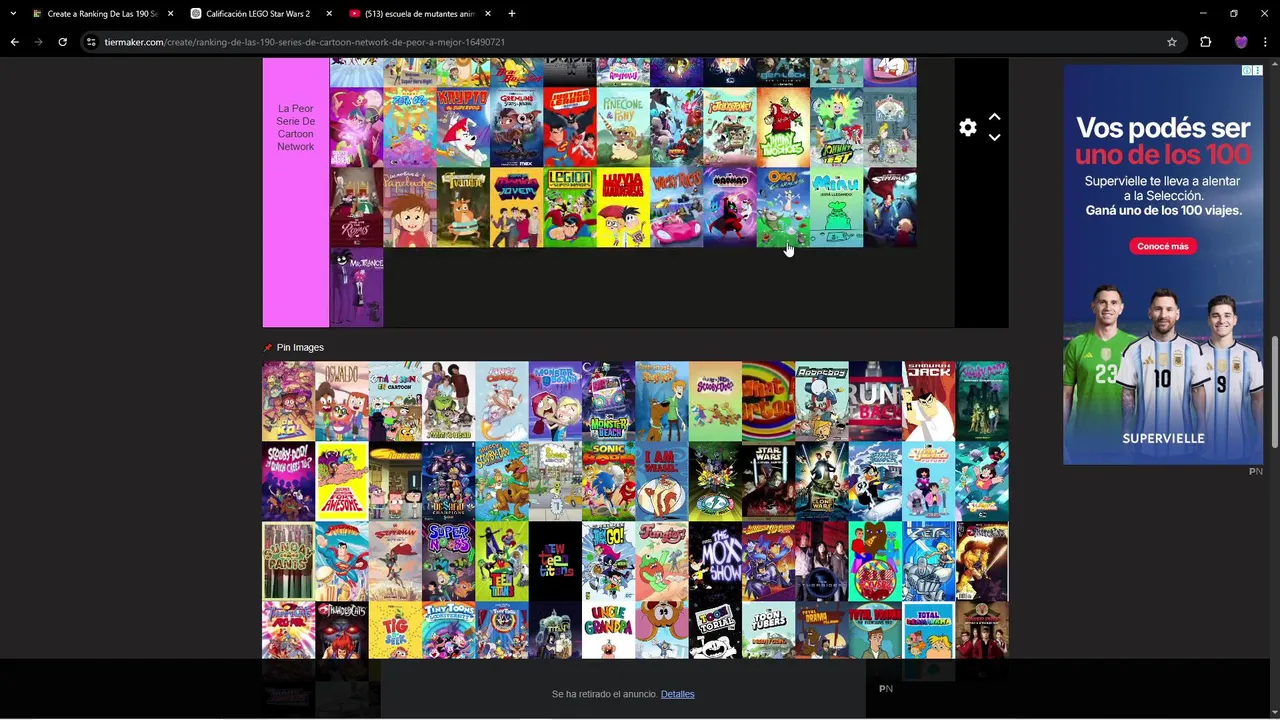Image resolution: width=1280 pixels, height=720 pixels.
Task: Select the Papelucho thumbnail
Action: (x=410, y=208)
